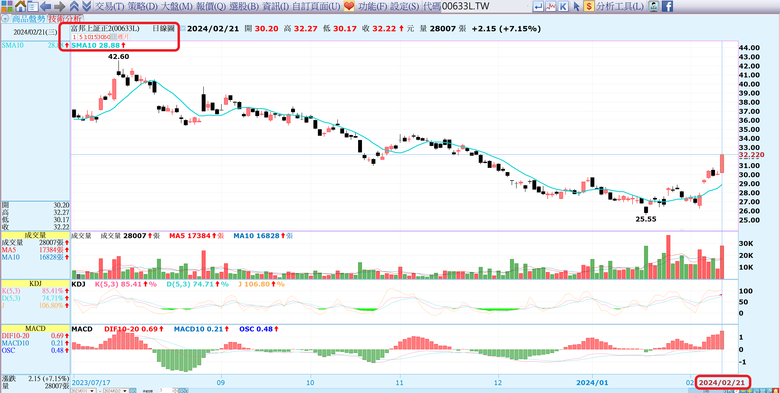Viewport: 780px width, 393px height.
Task: Switch to the 商品盤勢 tab
Action: tap(28, 19)
